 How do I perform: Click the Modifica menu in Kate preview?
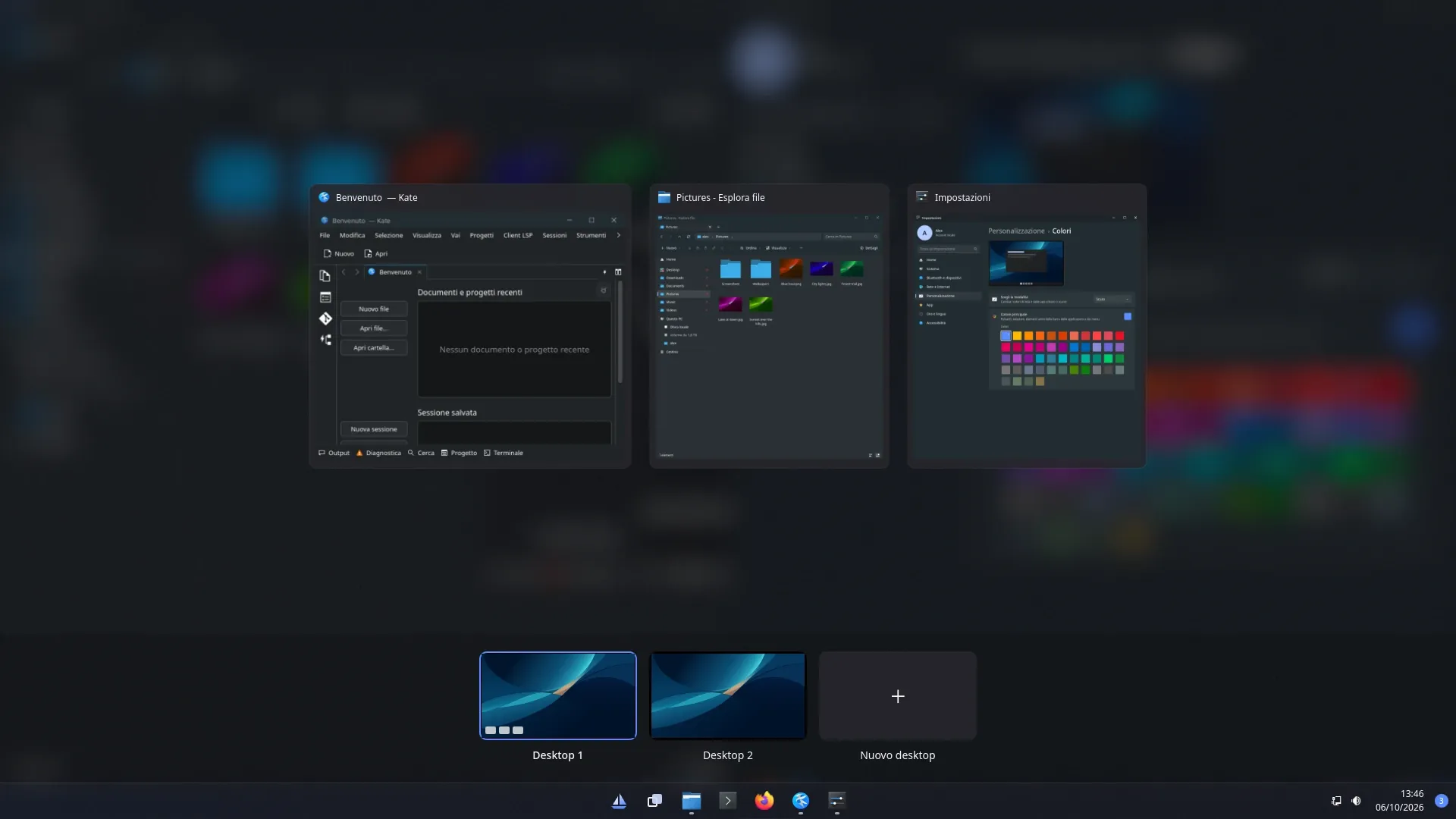352,236
